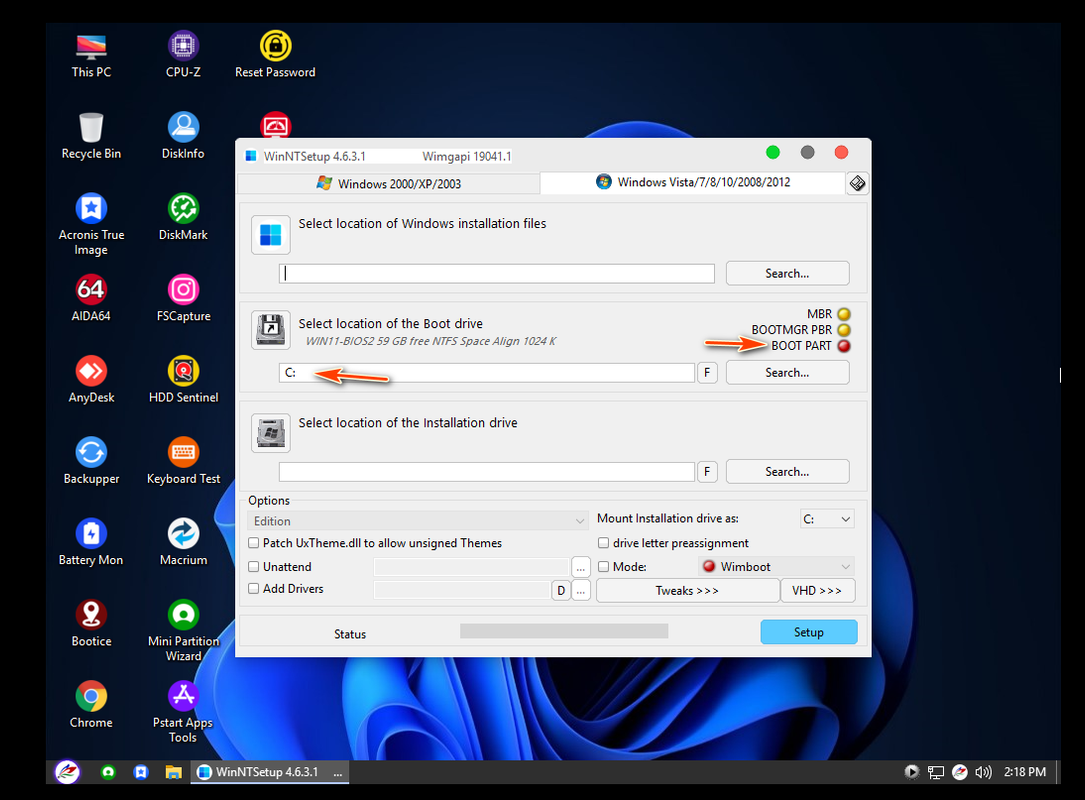Open Chrome desktop icon
The width and height of the screenshot is (1085, 800).
[91, 705]
